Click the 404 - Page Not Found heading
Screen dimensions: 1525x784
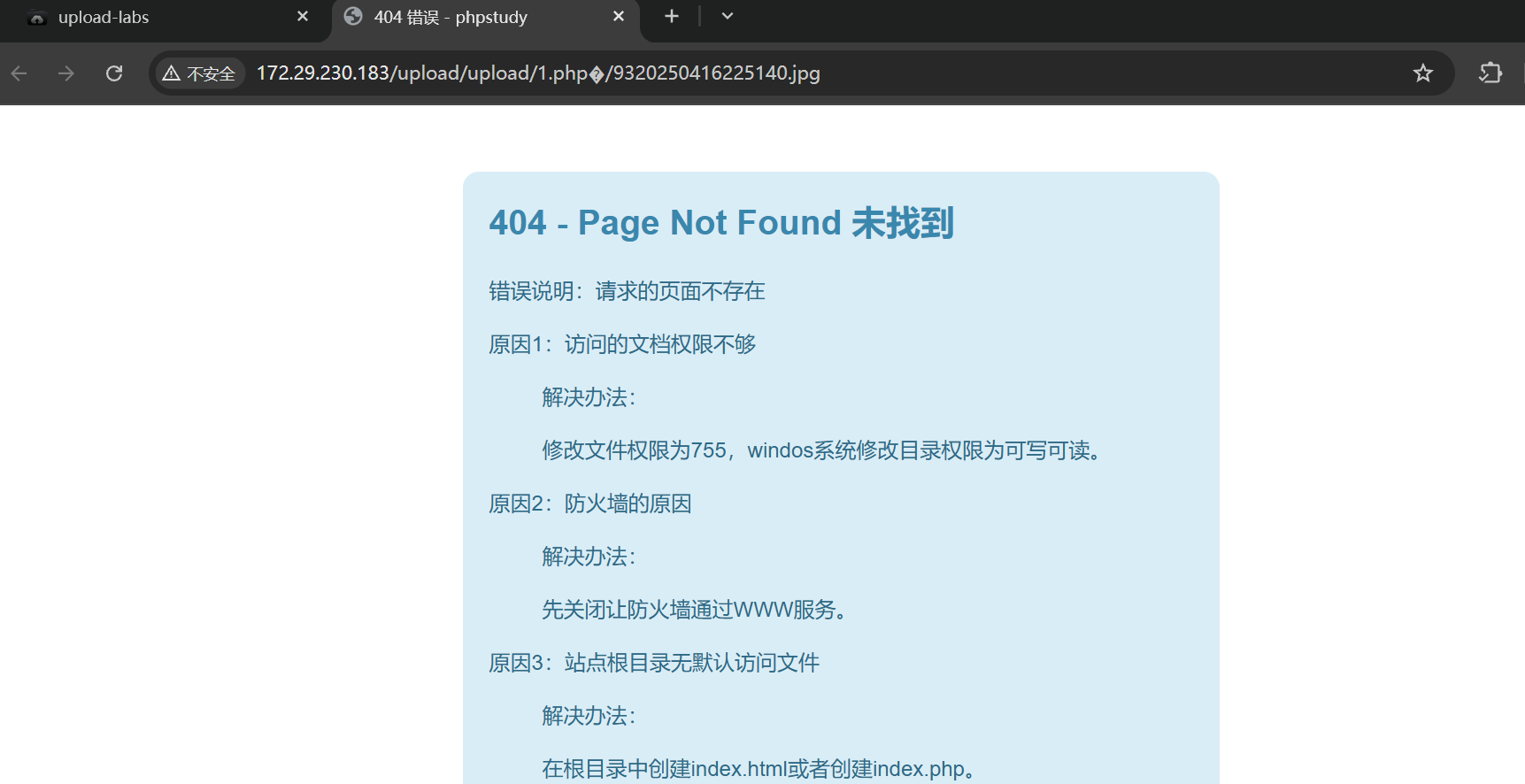tap(720, 223)
